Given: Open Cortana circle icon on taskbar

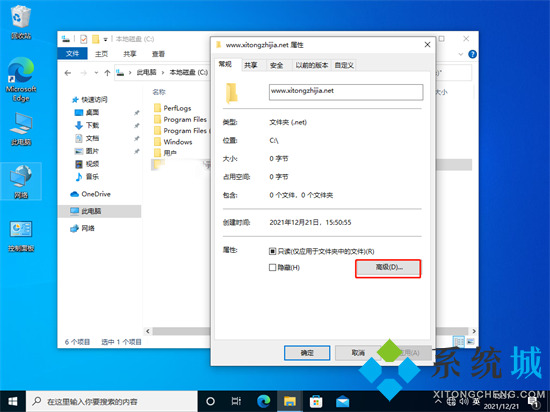Looking at the screenshot, I should pyautogui.click(x=210, y=401).
